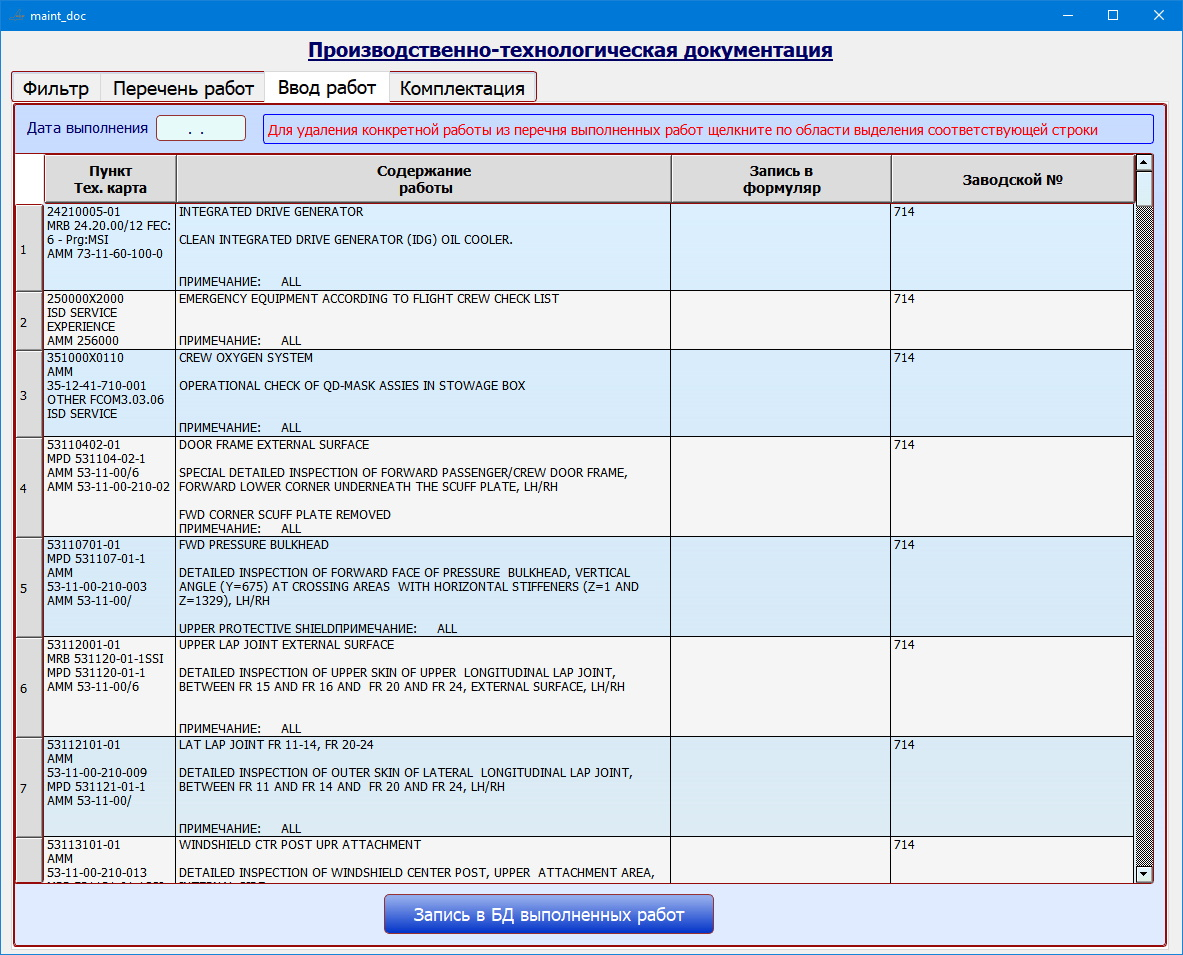The height and width of the screenshot is (955, 1183).
Task: Click WINDSHIELD CTR POST UPR ATTACHMENT description
Action: (x=423, y=860)
